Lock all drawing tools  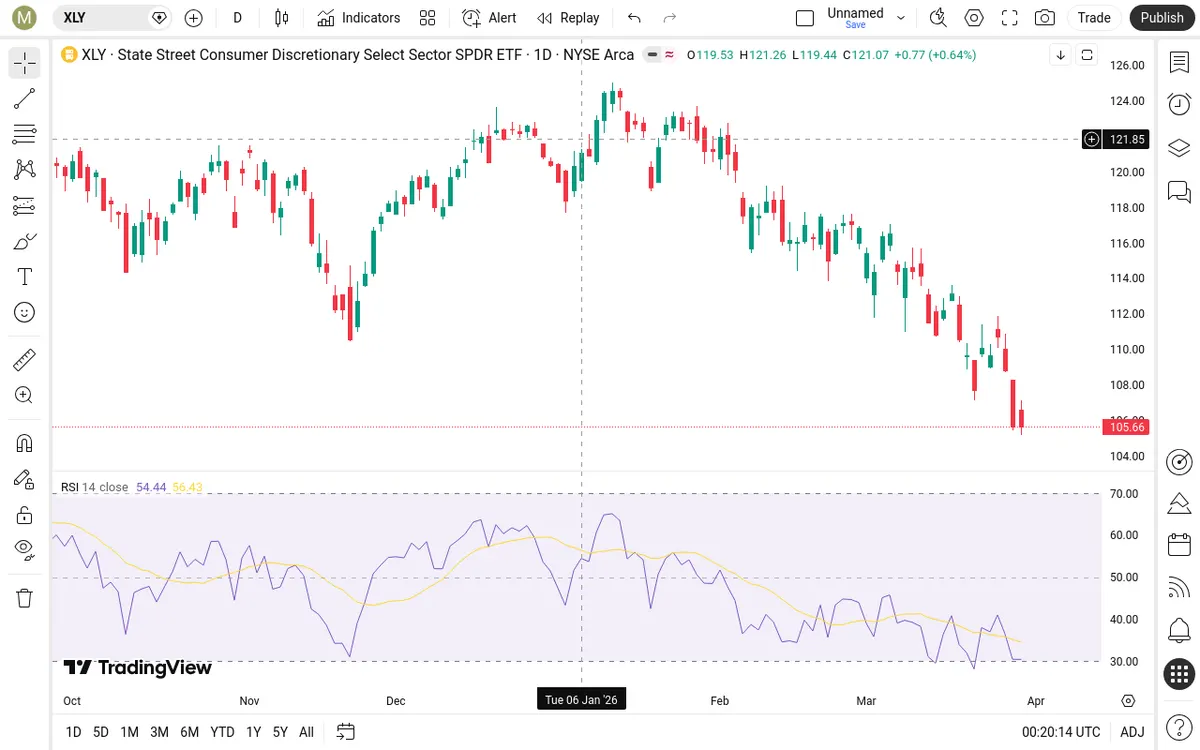25,515
